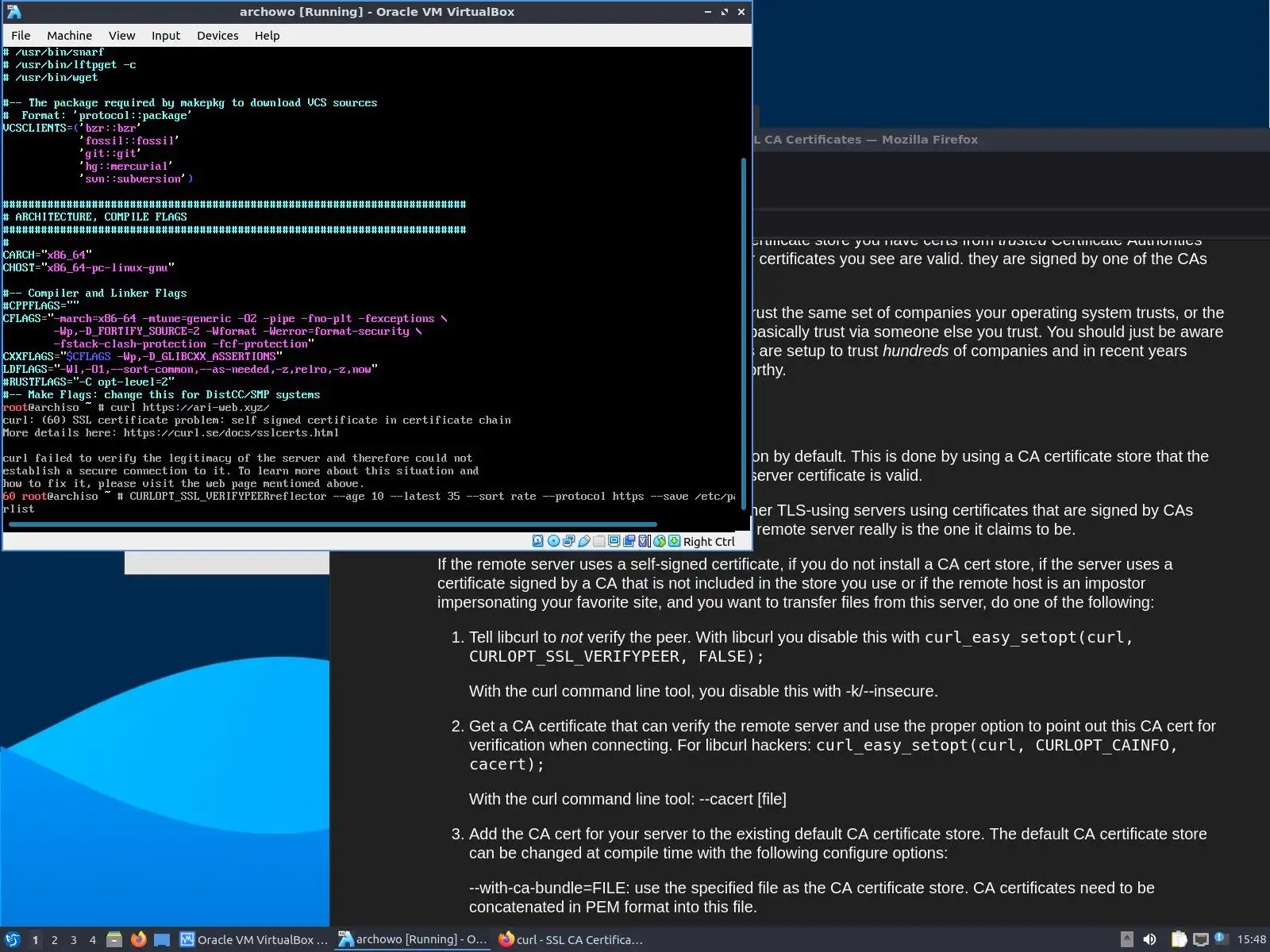
Task: Click the keyboard capture green arrow indicator
Action: pos(675,541)
